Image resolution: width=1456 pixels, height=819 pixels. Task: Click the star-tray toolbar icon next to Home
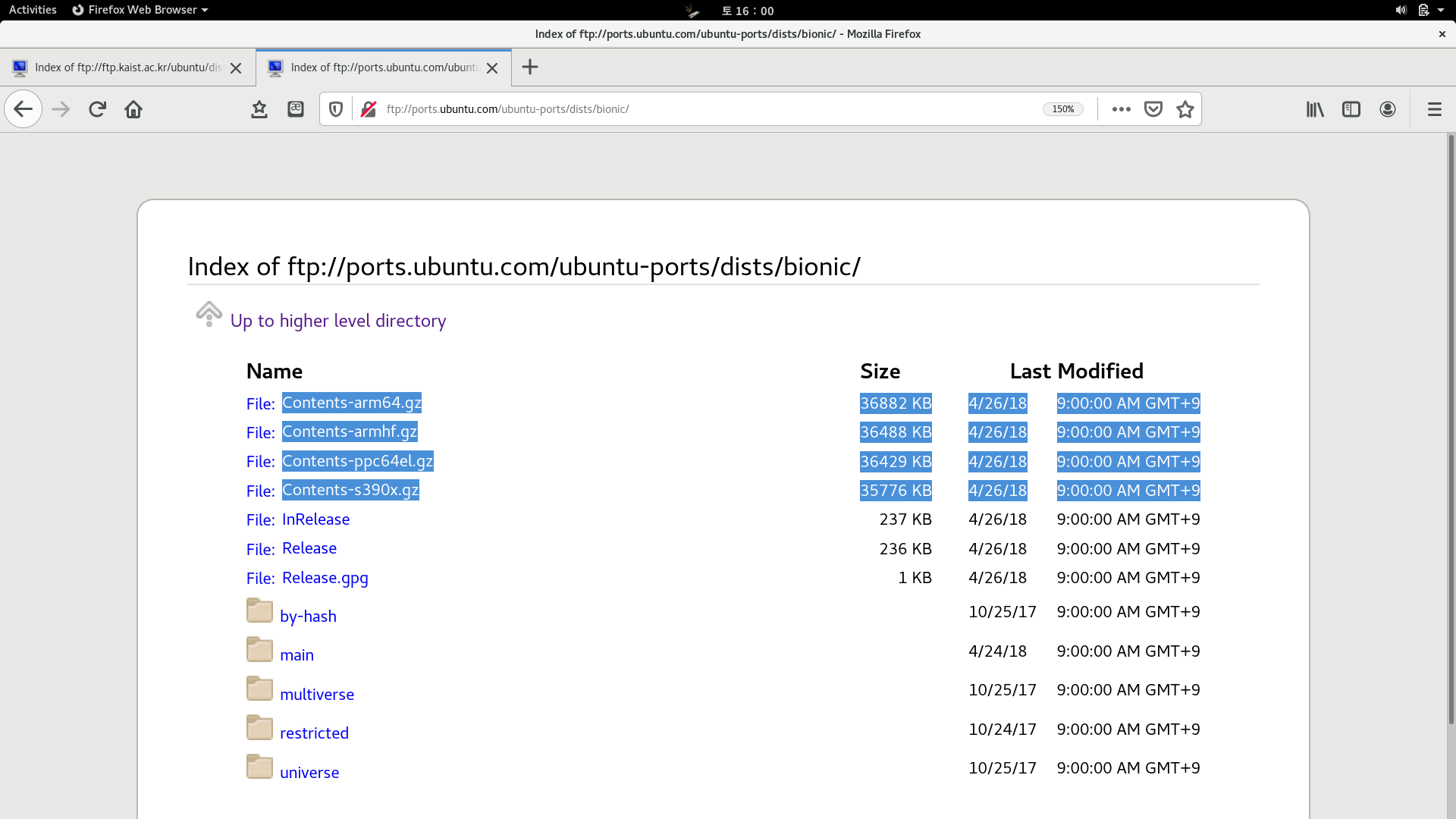[x=259, y=109]
